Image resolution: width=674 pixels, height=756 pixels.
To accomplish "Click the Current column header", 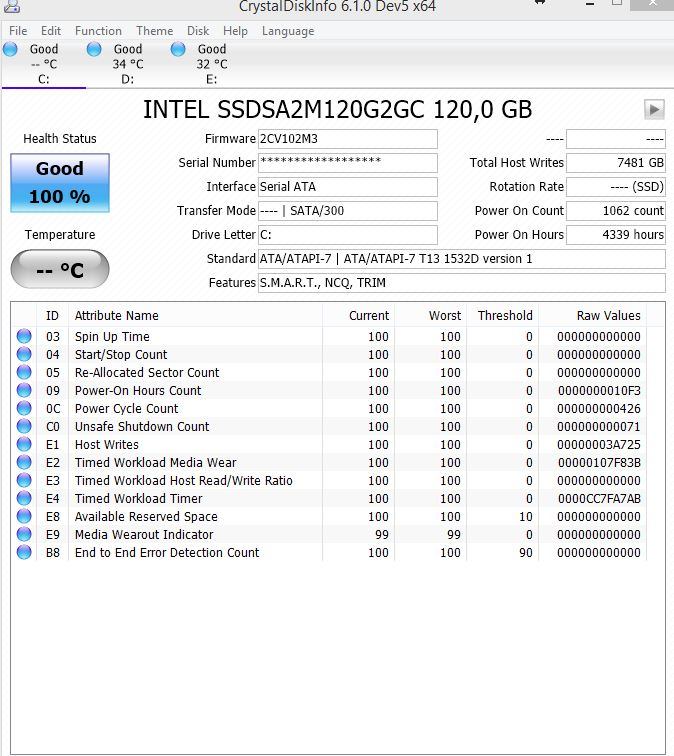I will (x=358, y=315).
